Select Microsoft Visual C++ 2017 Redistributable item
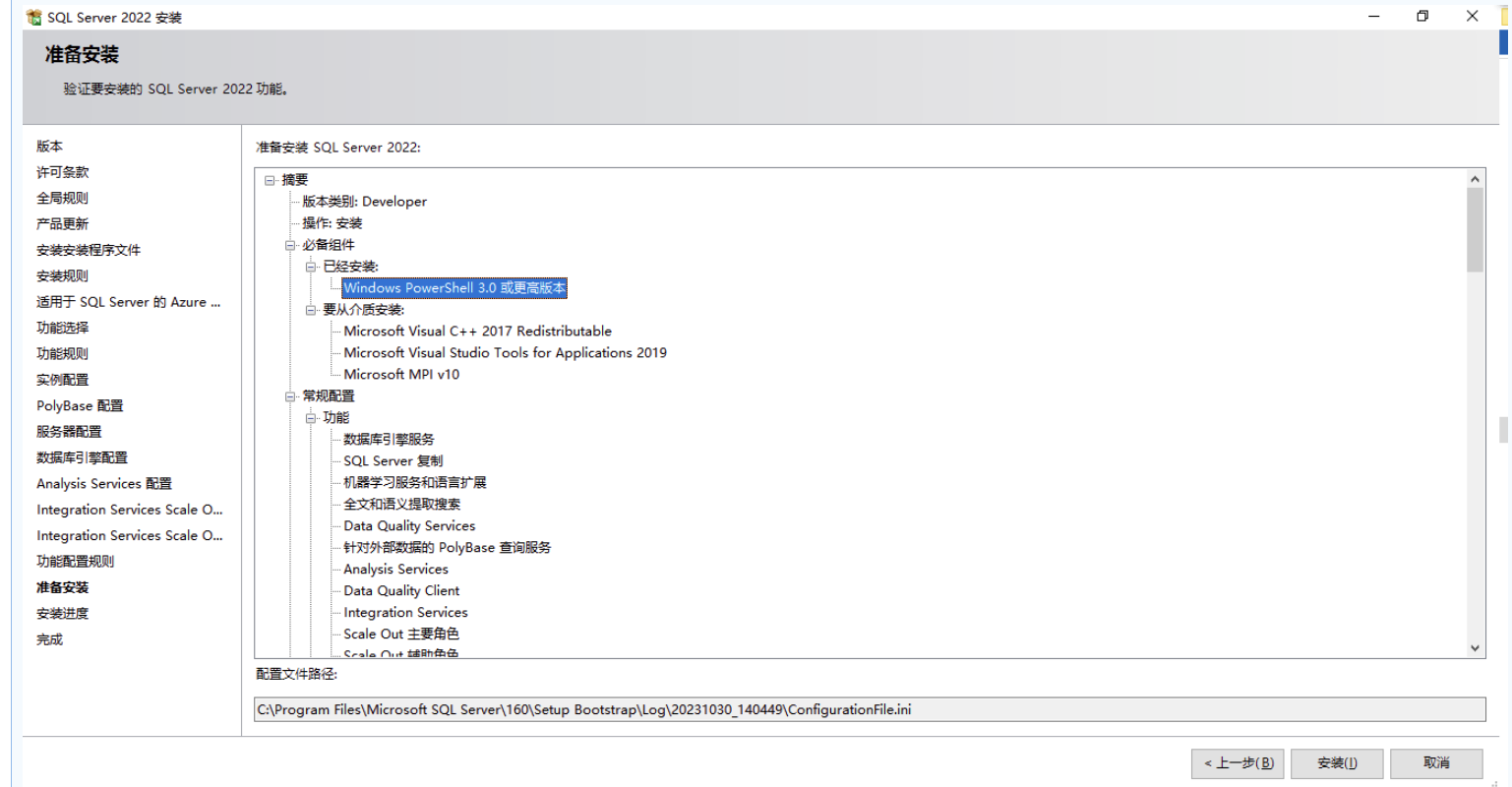 click(x=477, y=332)
